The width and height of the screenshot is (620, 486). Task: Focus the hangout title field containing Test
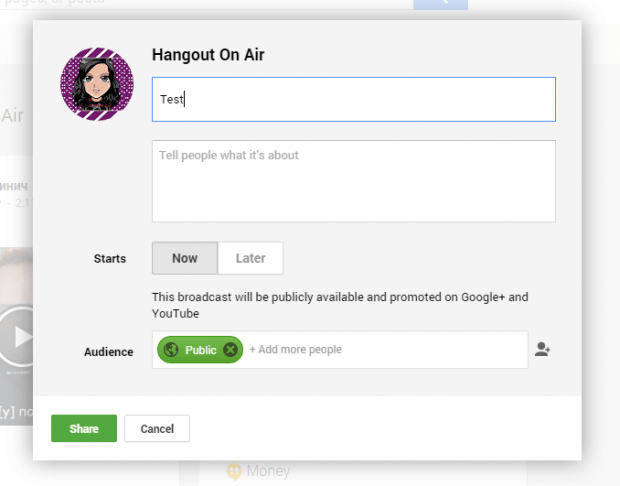point(354,99)
